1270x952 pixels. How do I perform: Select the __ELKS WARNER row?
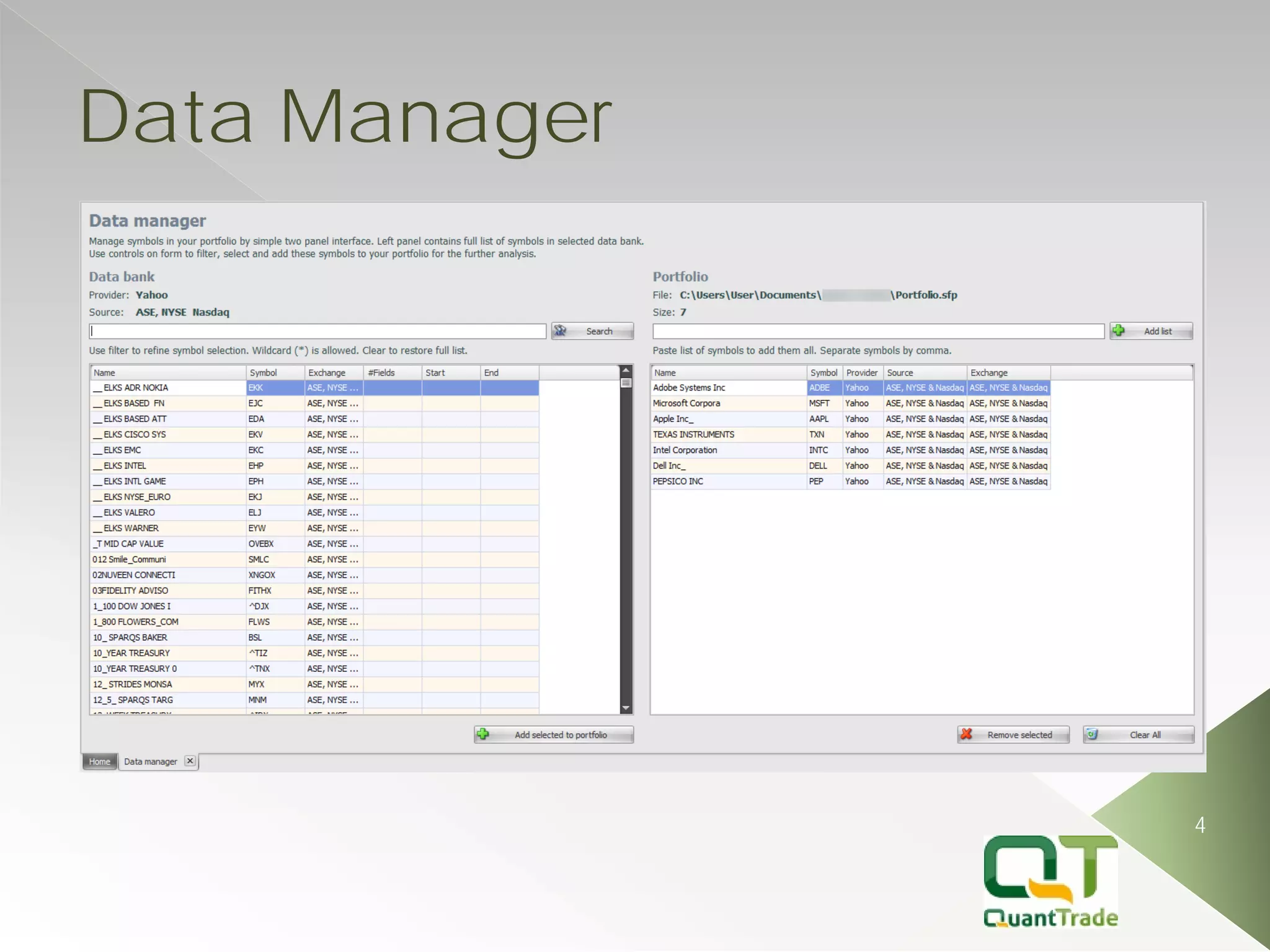(x=314, y=528)
